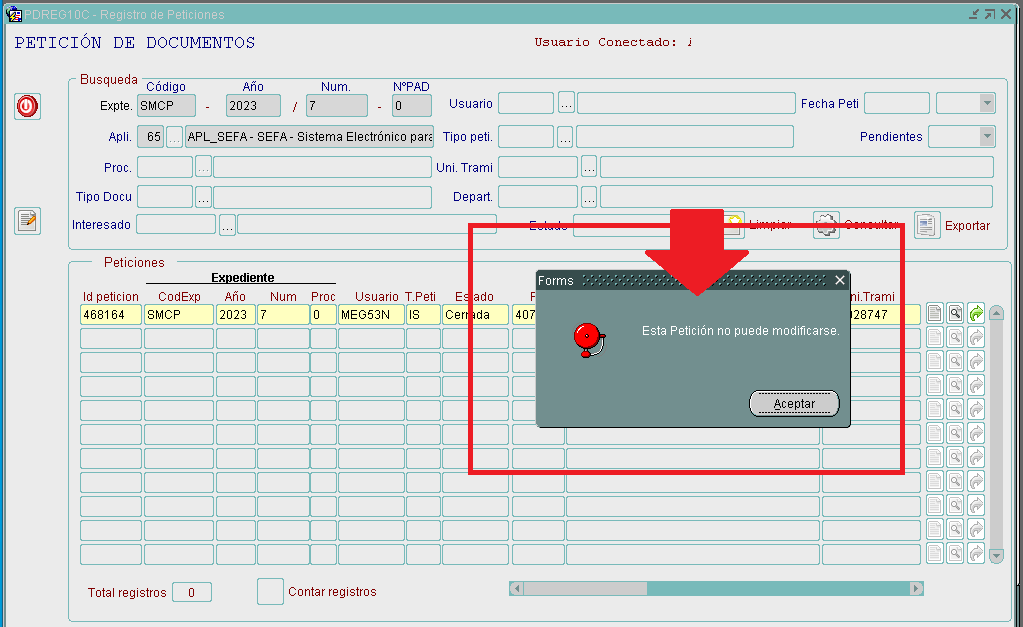The width and height of the screenshot is (1023, 627).
Task: Click the red power exit icon
Action: [x=28, y=106]
